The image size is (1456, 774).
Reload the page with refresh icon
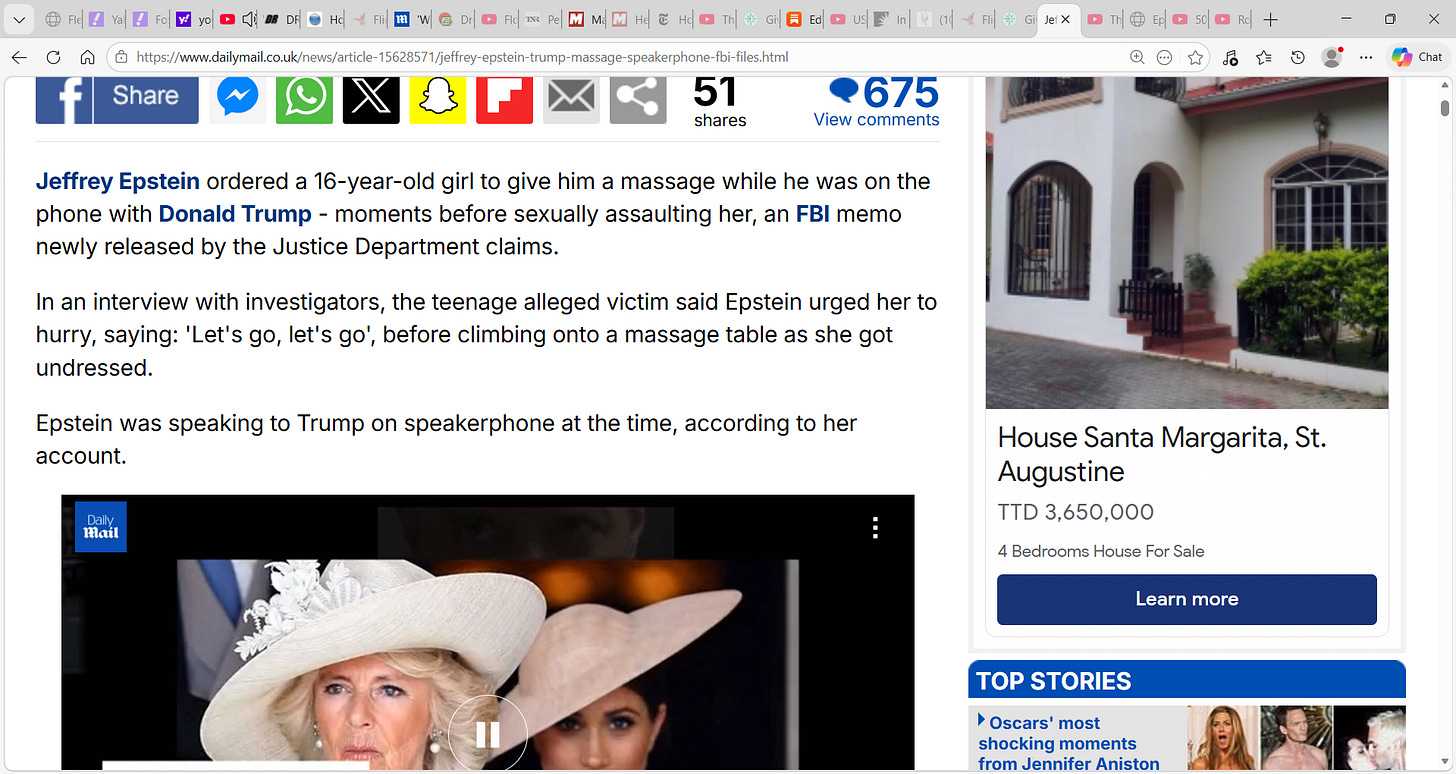coord(54,57)
